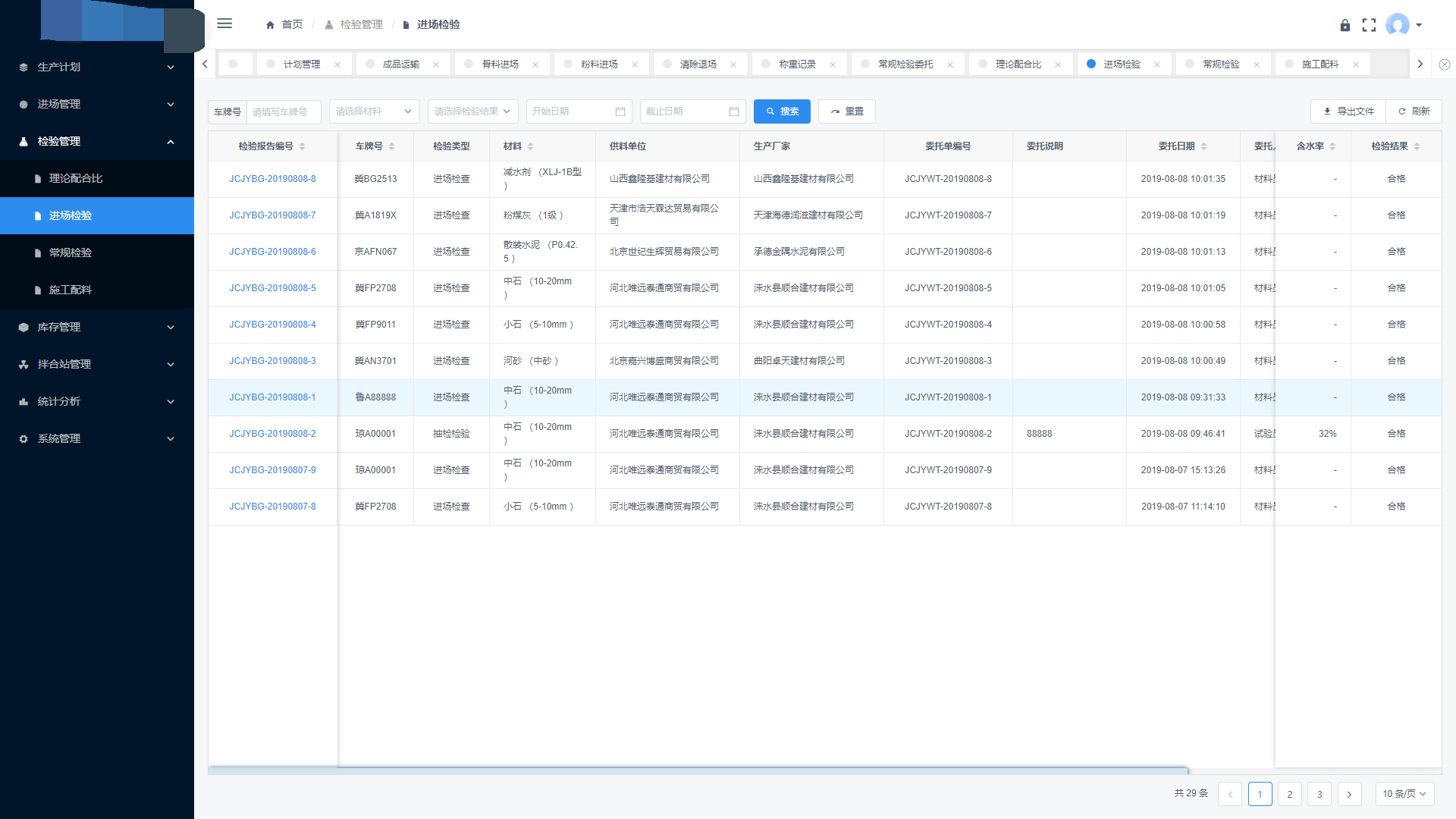Screen dimensions: 1456x819
Task: Expand the 系统管理 sidebar menu
Action: click(97, 438)
